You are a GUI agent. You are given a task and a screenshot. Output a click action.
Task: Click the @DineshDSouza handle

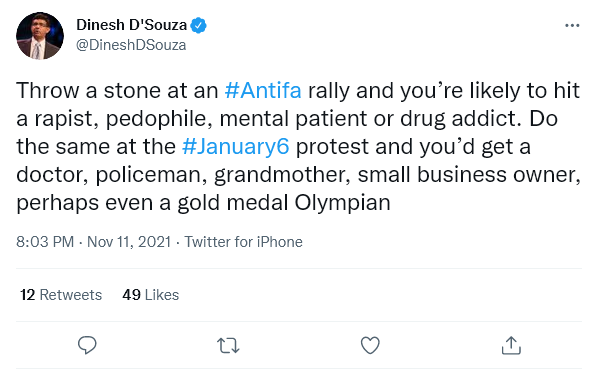(x=131, y=45)
